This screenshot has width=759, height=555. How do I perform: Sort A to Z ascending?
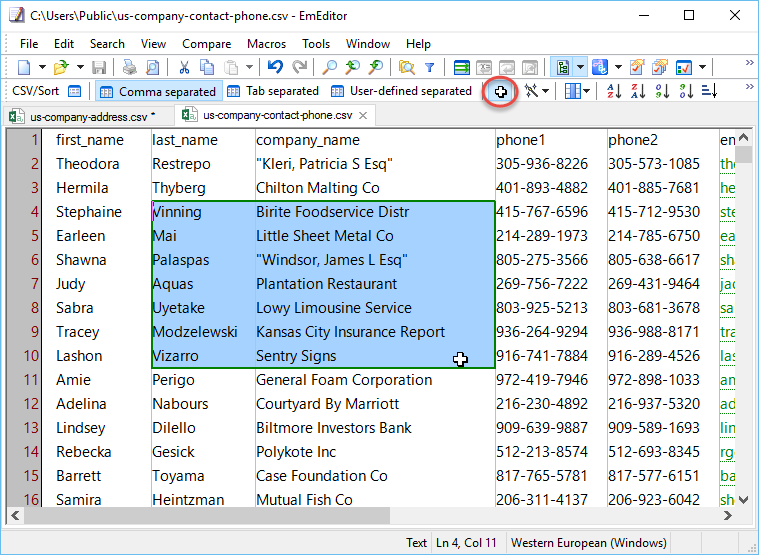pyautogui.click(x=614, y=91)
